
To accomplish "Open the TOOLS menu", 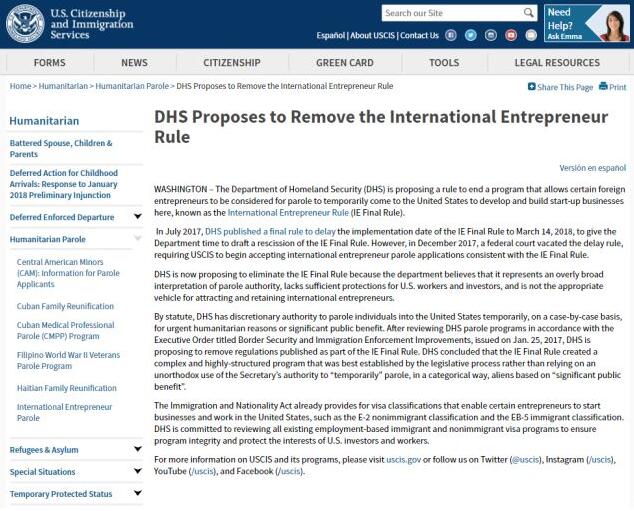I will 444,63.
